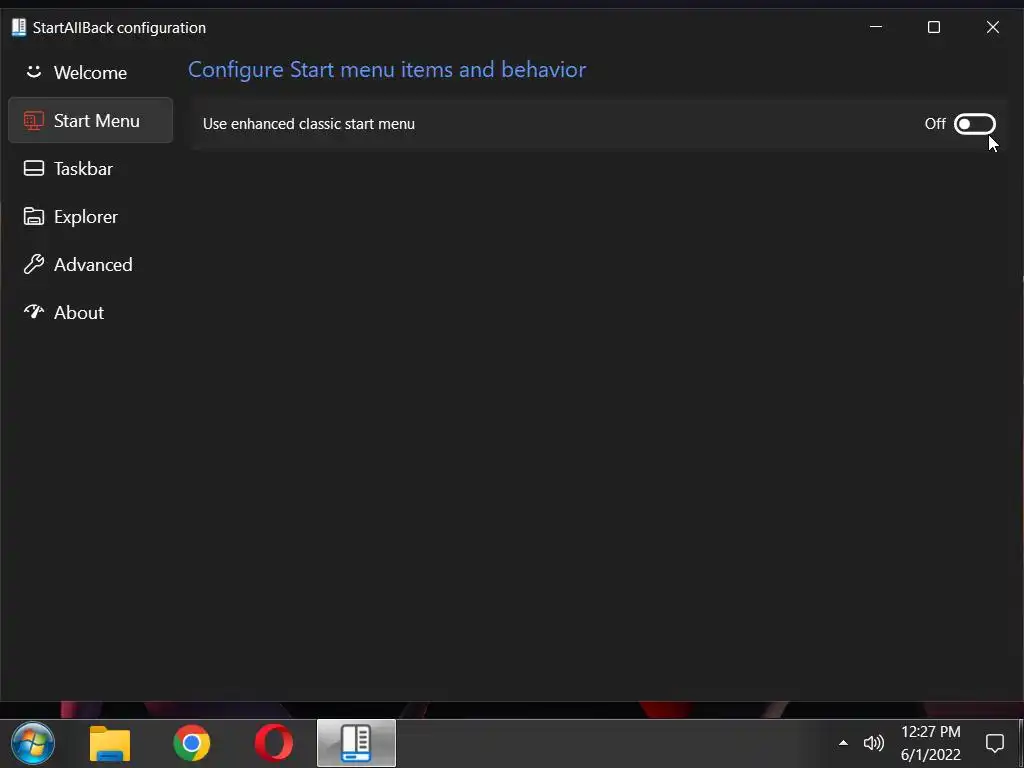Show hidden tray icons arrow
The height and width of the screenshot is (768, 1024).
[843, 743]
